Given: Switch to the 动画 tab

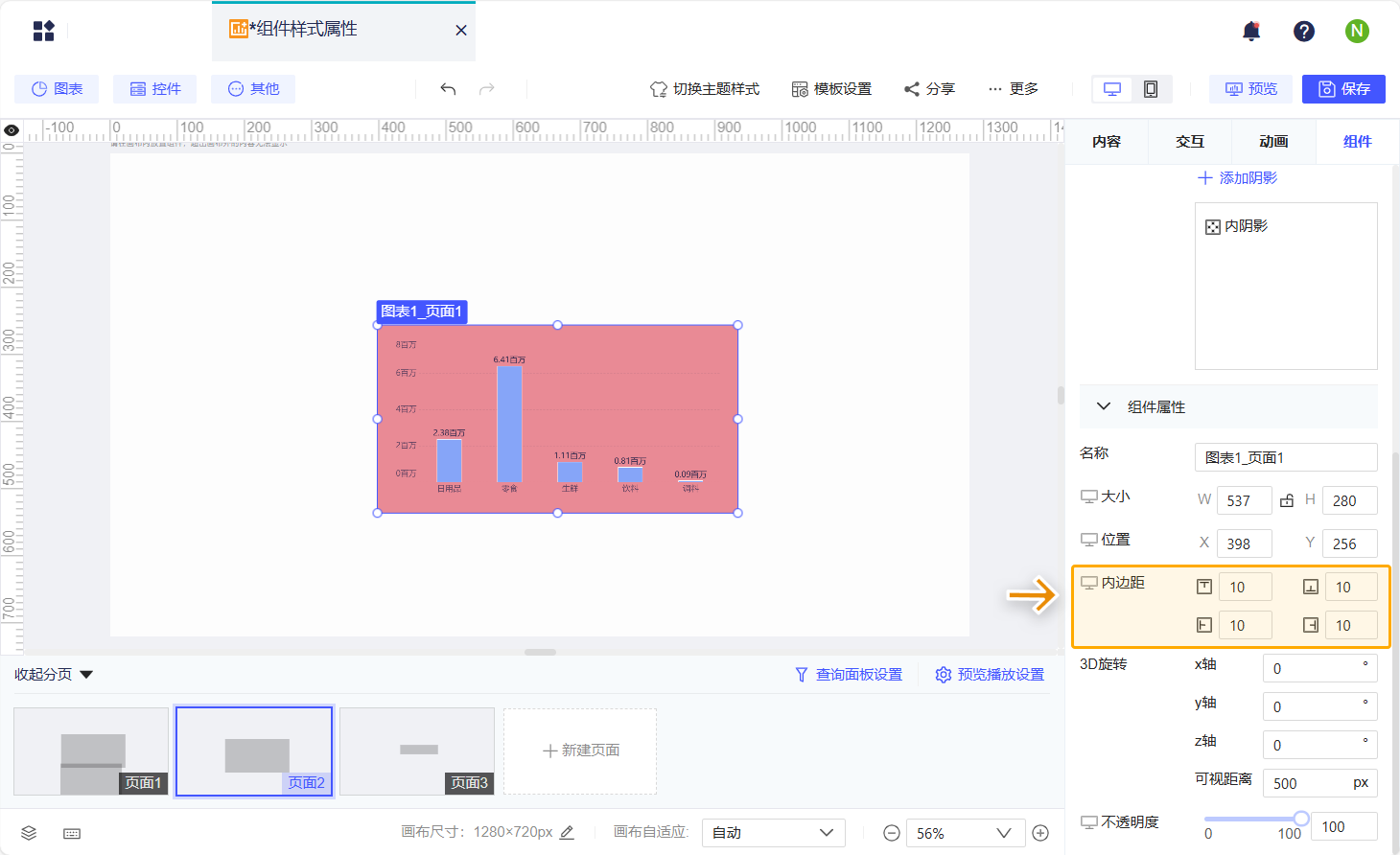Looking at the screenshot, I should [1273, 142].
